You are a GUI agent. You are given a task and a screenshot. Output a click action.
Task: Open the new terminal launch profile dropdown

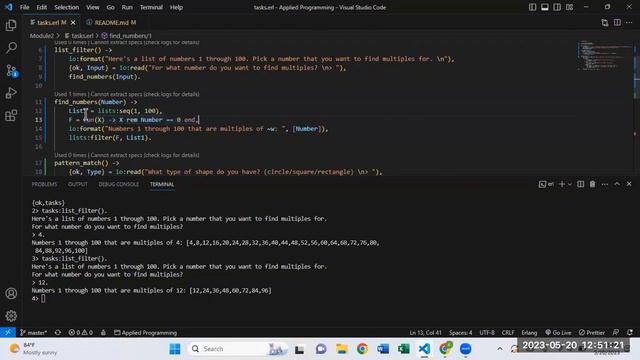tap(570, 184)
